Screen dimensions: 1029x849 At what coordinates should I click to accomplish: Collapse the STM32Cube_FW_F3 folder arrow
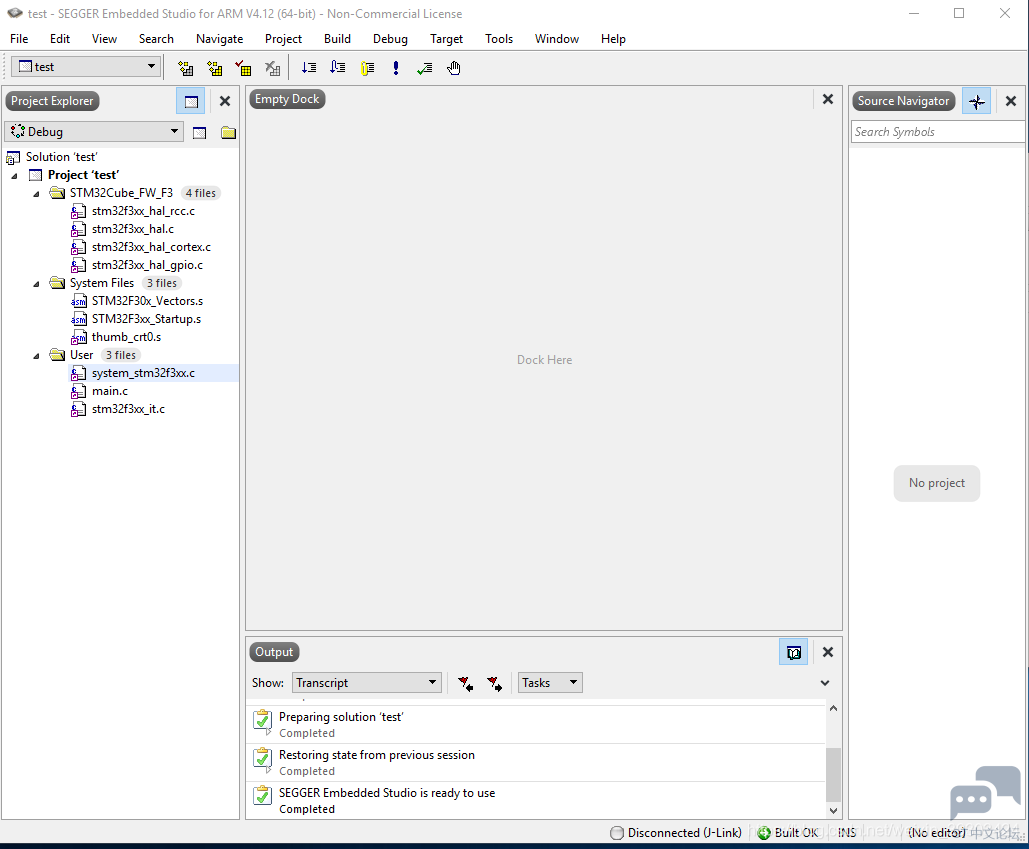(x=37, y=194)
